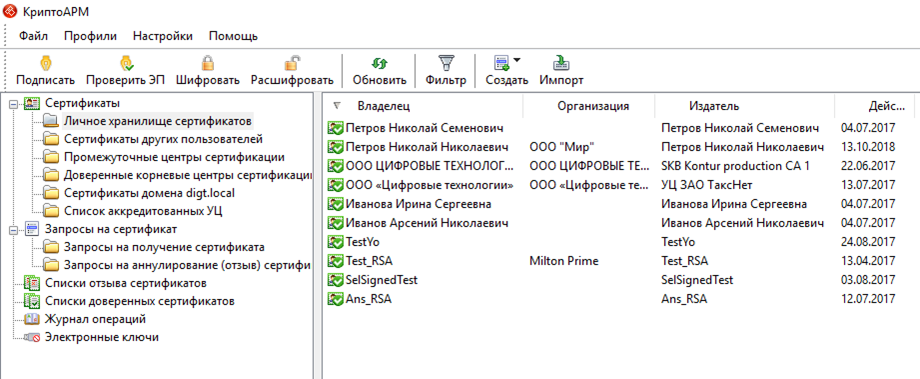
Task: Click certificate icon for ООО «Цифровые технологии»
Action: point(335,185)
